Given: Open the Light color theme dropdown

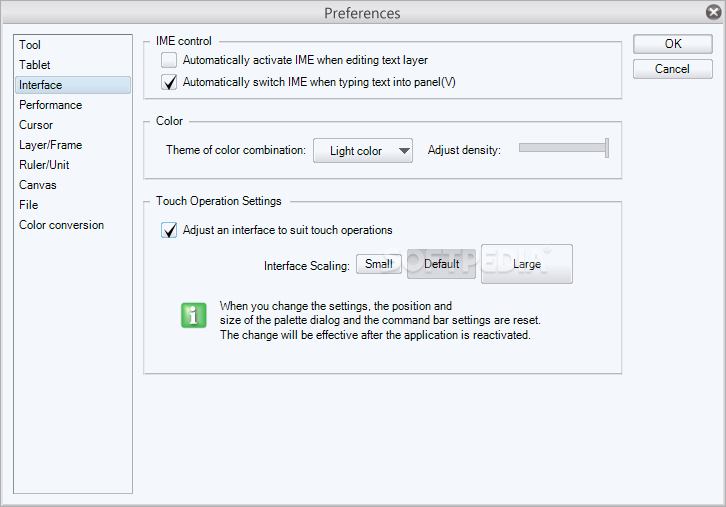Looking at the screenshot, I should point(363,150).
